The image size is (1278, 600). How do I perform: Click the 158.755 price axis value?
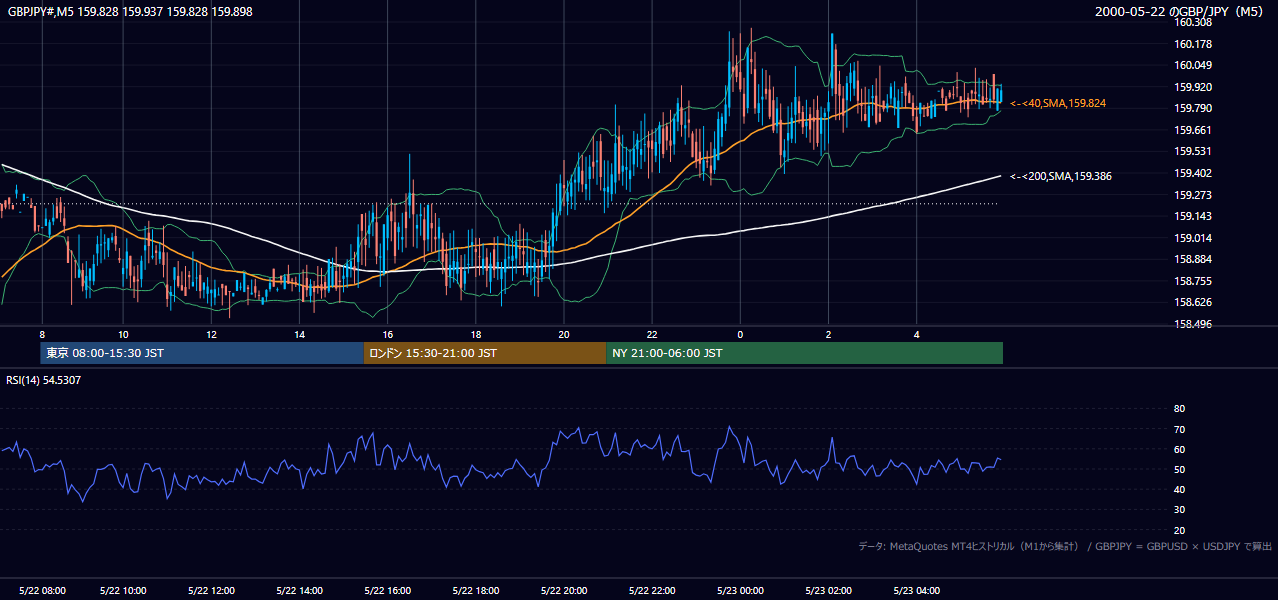point(1193,281)
